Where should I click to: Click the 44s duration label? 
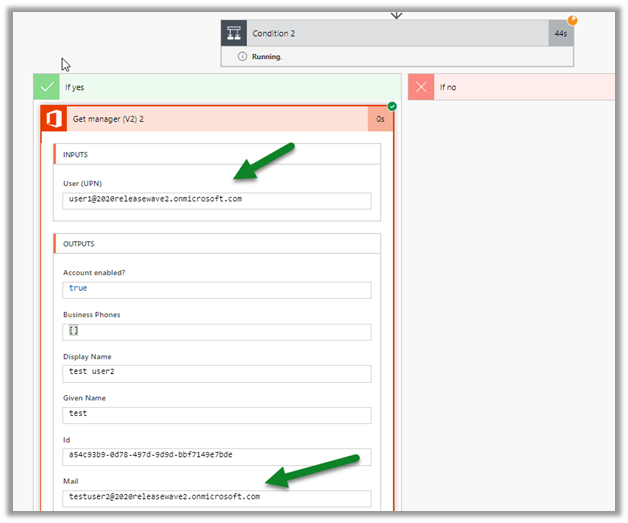pos(561,33)
